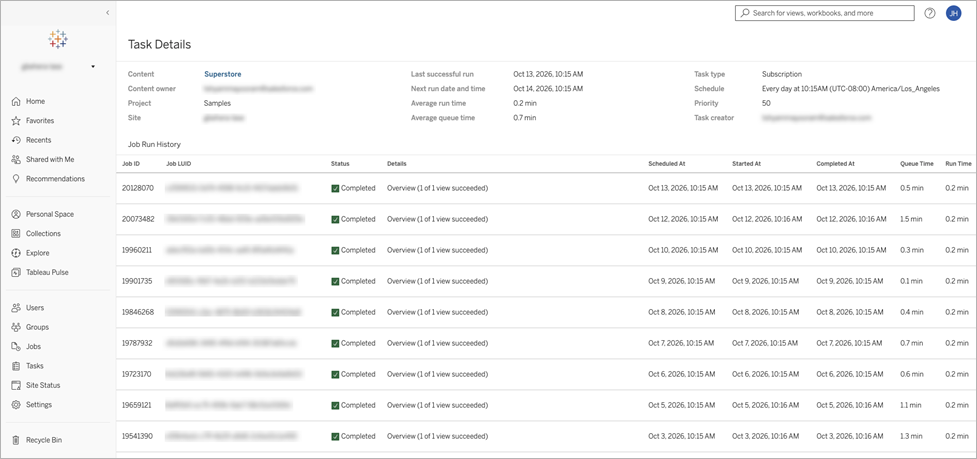The image size is (977, 459).
Task: Click the Recommendations lightbulb icon
Action: 16,179
